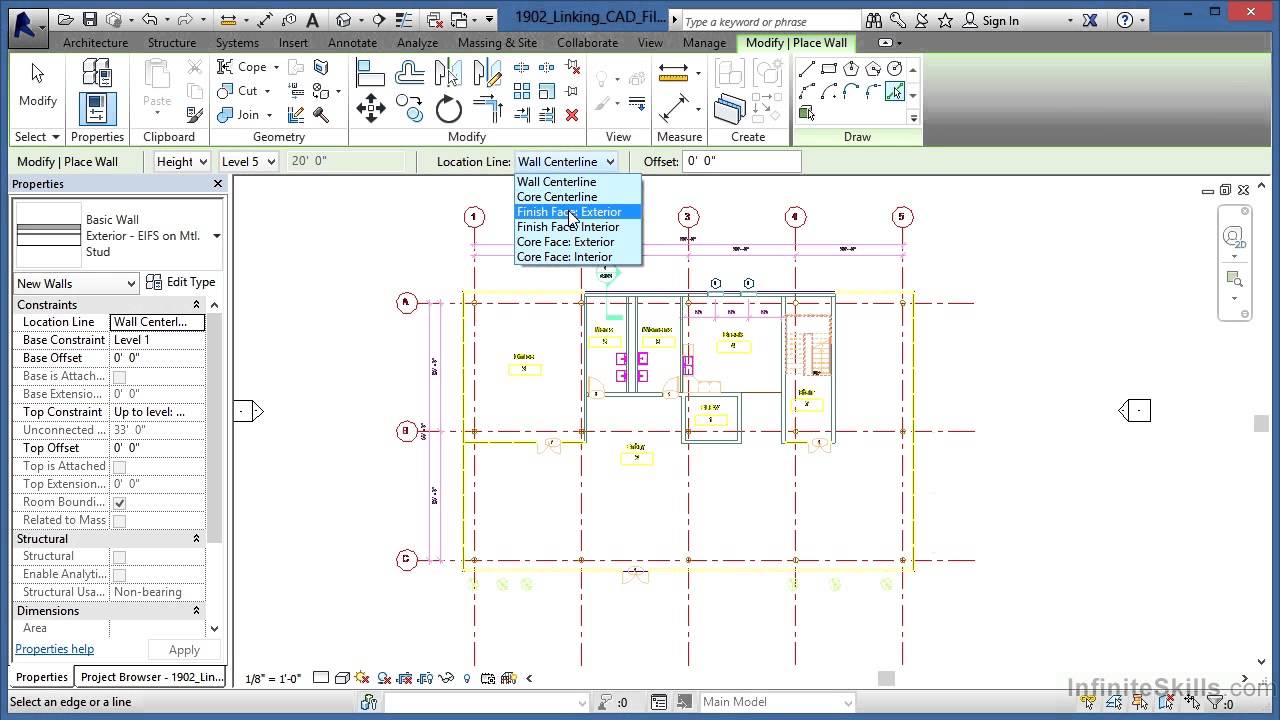The image size is (1280, 720).
Task: Open the New Walls filter dropdown
Action: (x=76, y=284)
